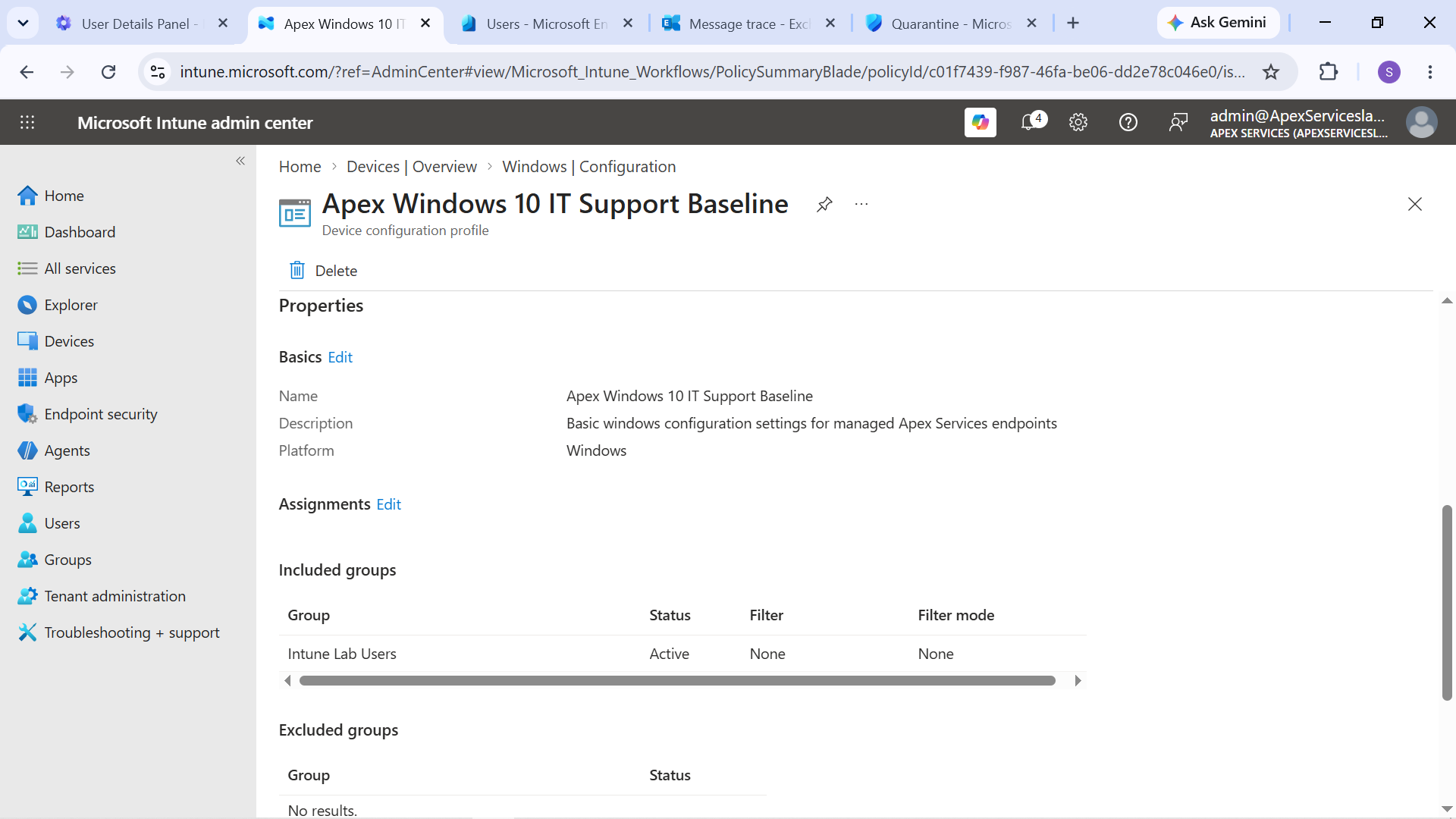Collapse the left navigation sidebar

tap(240, 161)
